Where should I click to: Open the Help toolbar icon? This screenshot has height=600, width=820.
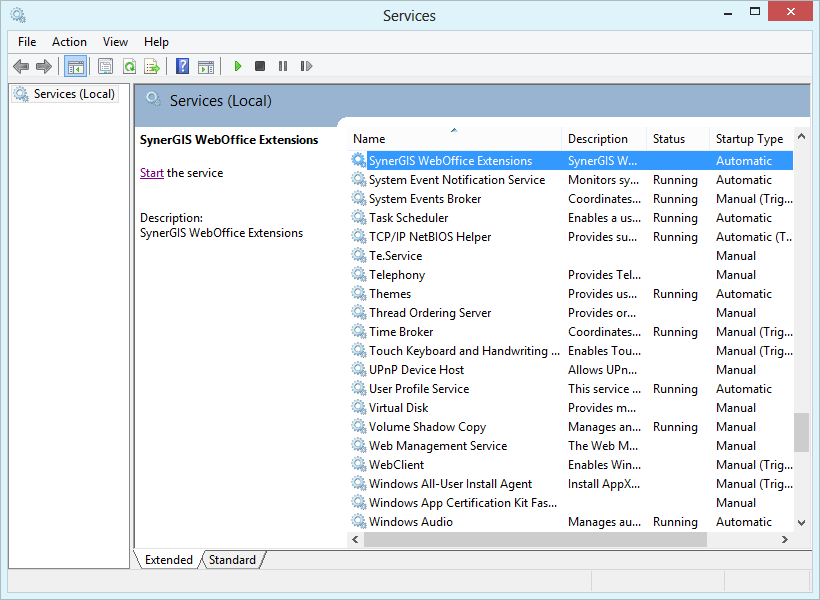point(182,66)
